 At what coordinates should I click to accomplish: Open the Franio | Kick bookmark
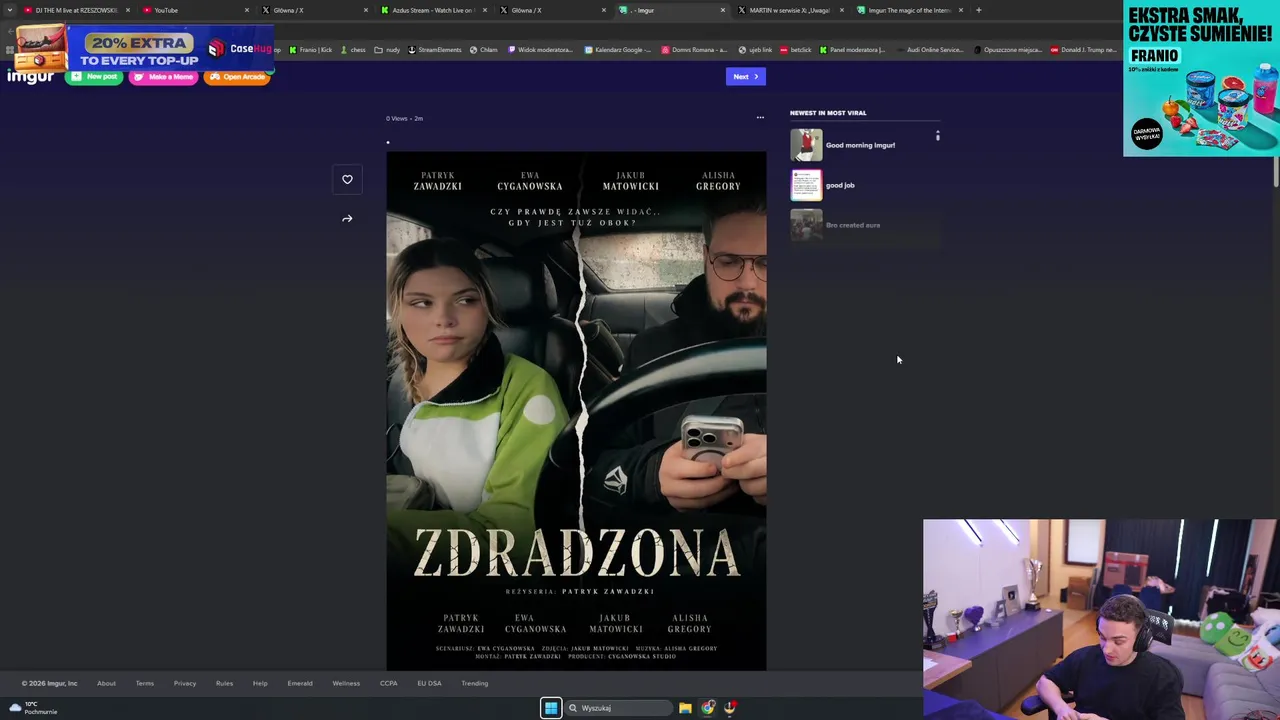coord(310,50)
